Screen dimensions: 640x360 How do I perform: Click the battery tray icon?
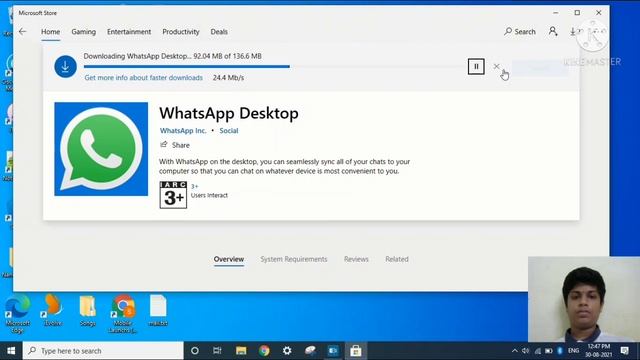point(549,351)
